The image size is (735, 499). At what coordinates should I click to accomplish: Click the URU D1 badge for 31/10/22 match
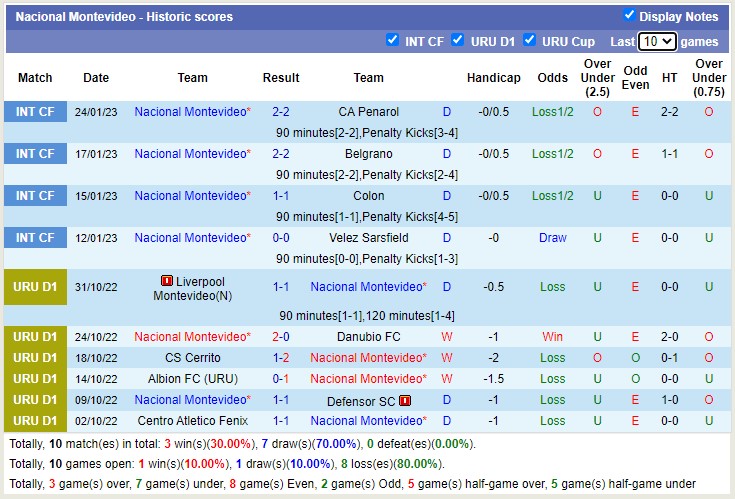(35, 287)
